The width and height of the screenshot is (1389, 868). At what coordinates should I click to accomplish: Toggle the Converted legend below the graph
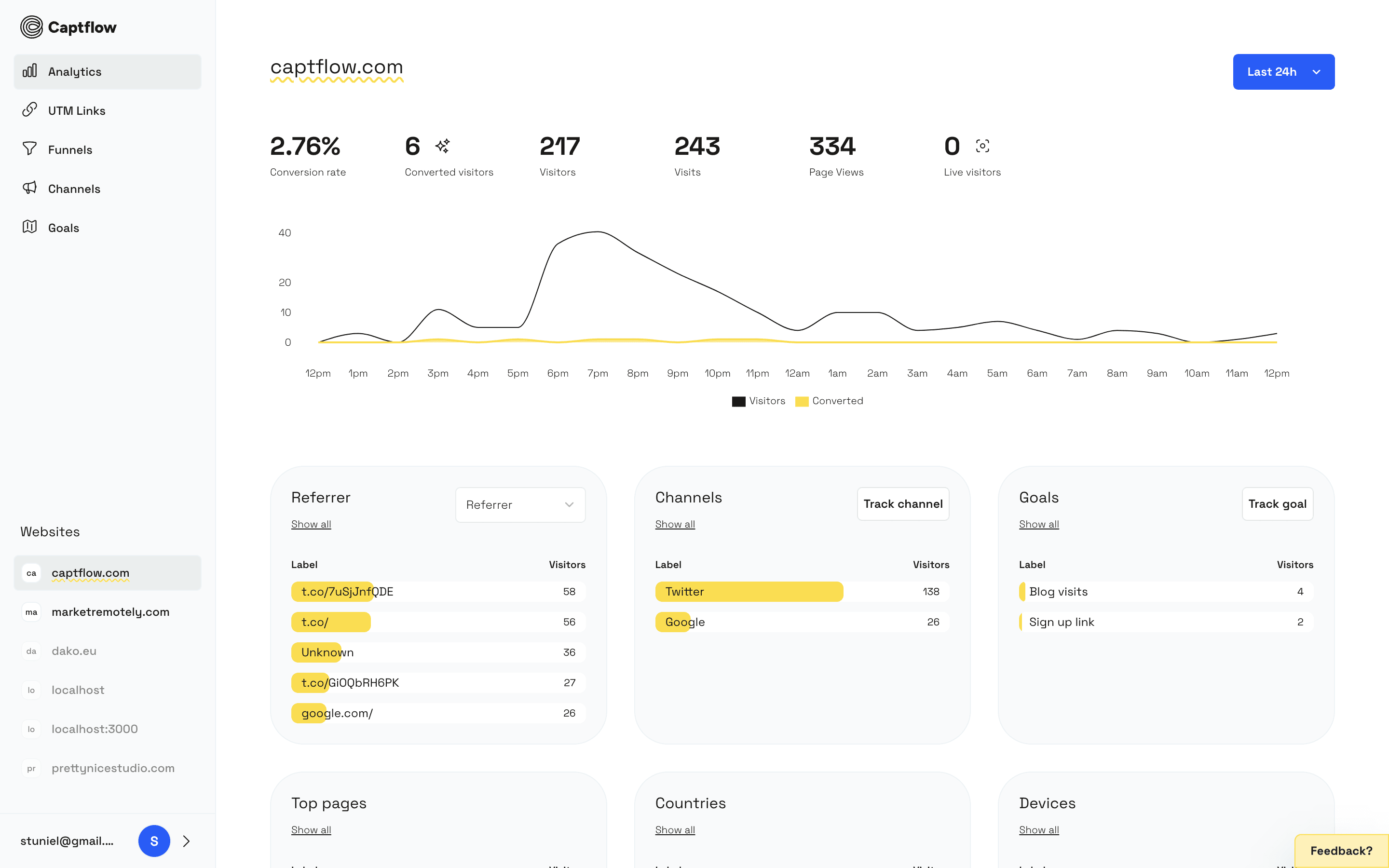point(829,401)
